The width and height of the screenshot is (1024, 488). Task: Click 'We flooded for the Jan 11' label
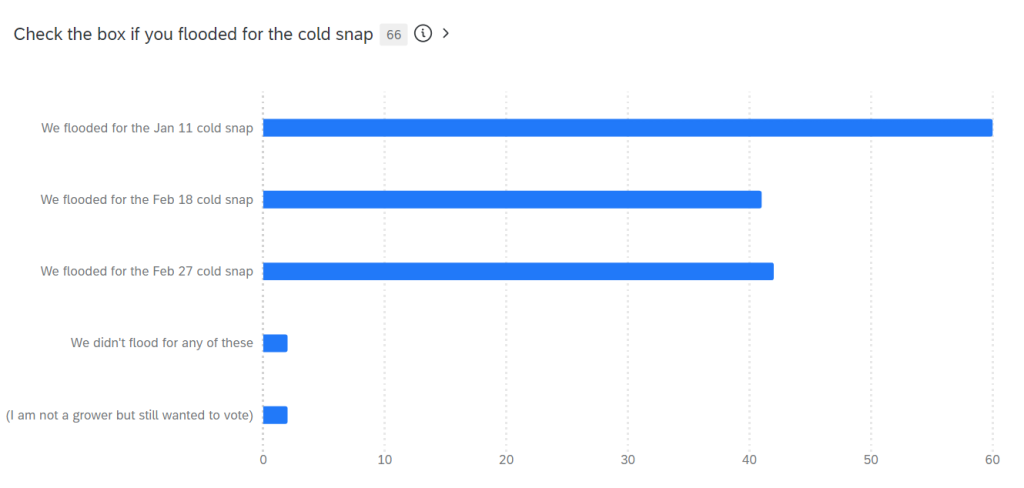point(147,128)
